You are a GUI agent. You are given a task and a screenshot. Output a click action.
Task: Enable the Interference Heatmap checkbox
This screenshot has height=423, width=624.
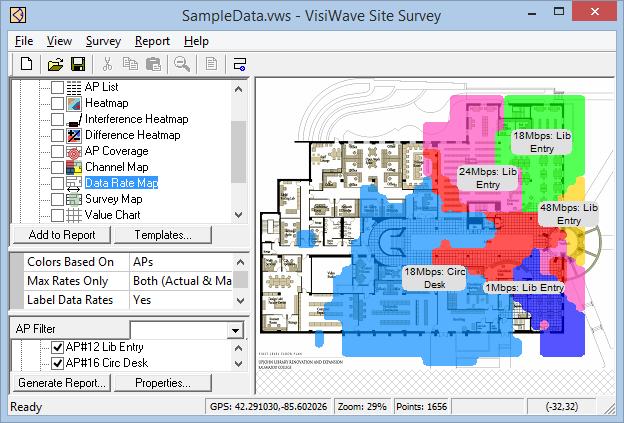[57, 119]
